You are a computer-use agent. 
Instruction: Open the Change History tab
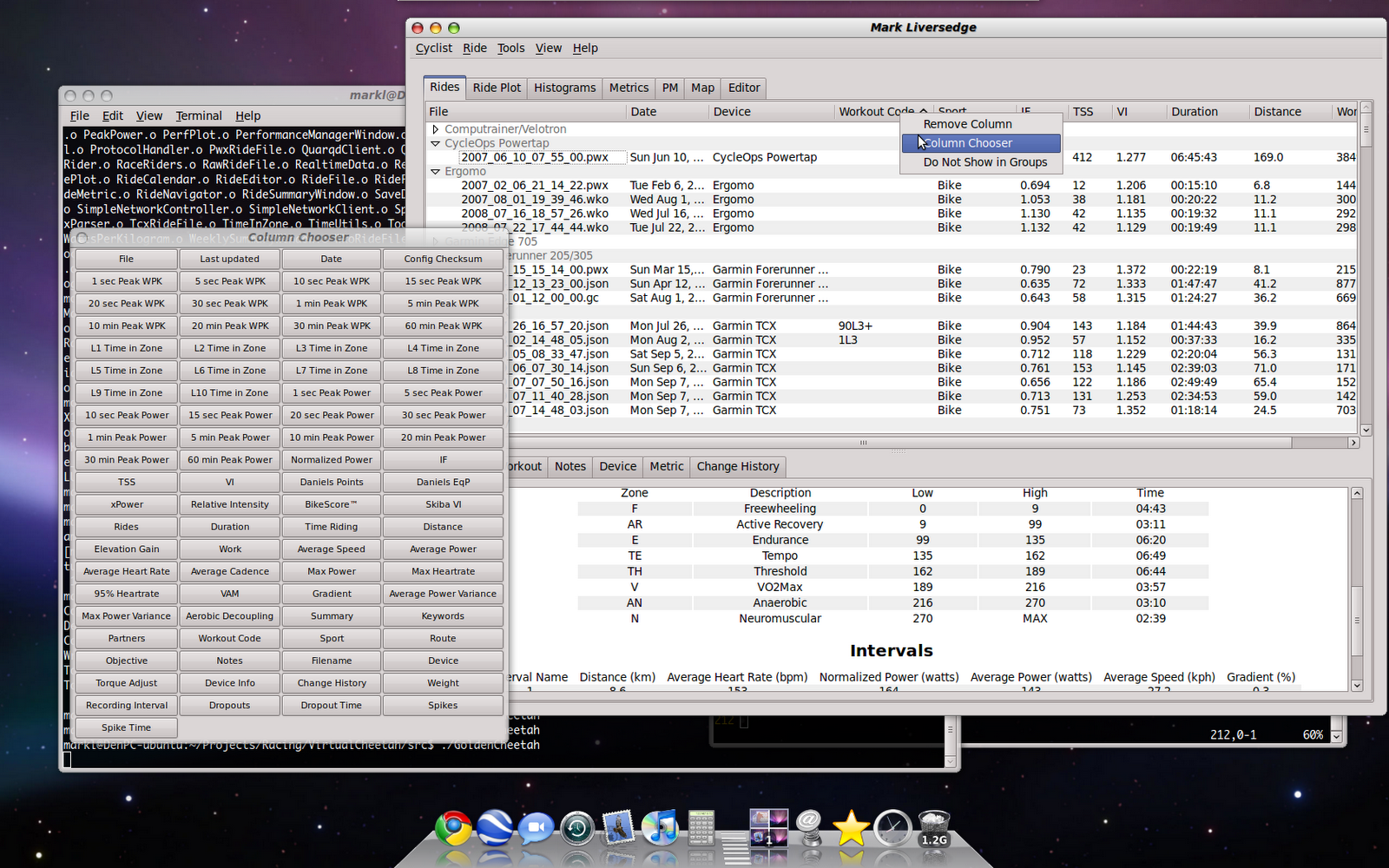tap(738, 467)
